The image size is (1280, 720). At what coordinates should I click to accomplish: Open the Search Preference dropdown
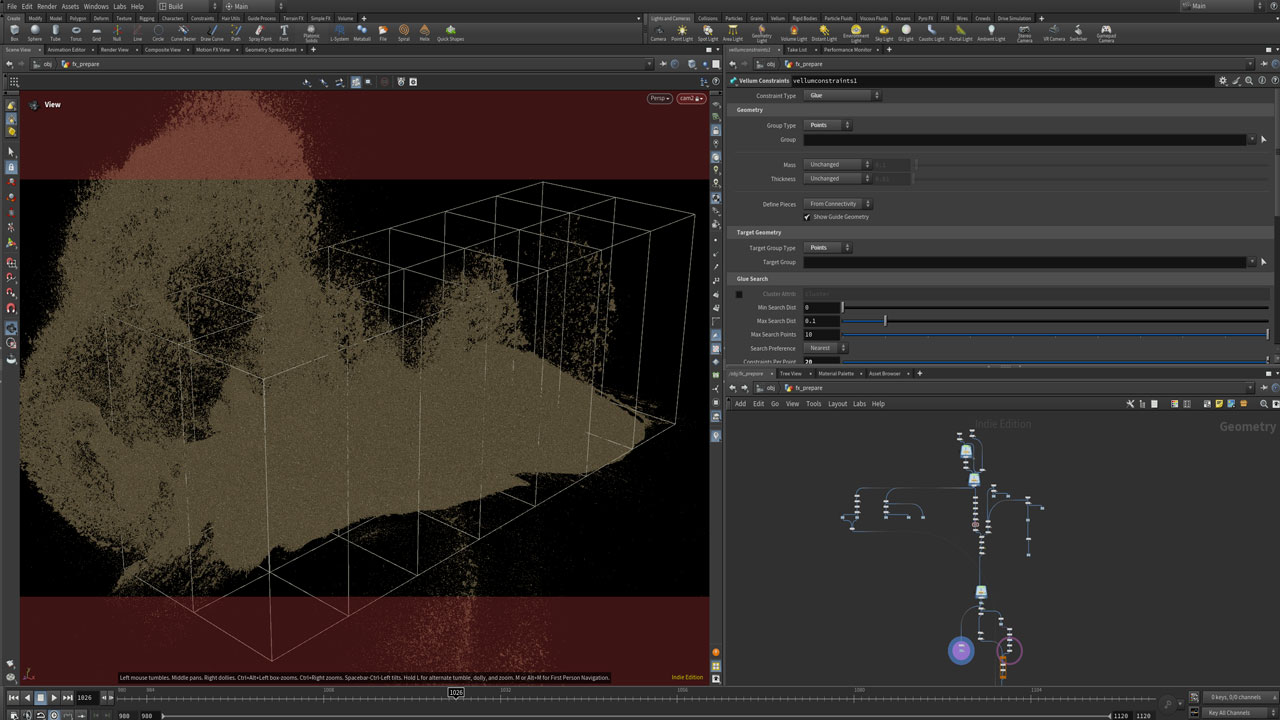coord(826,348)
